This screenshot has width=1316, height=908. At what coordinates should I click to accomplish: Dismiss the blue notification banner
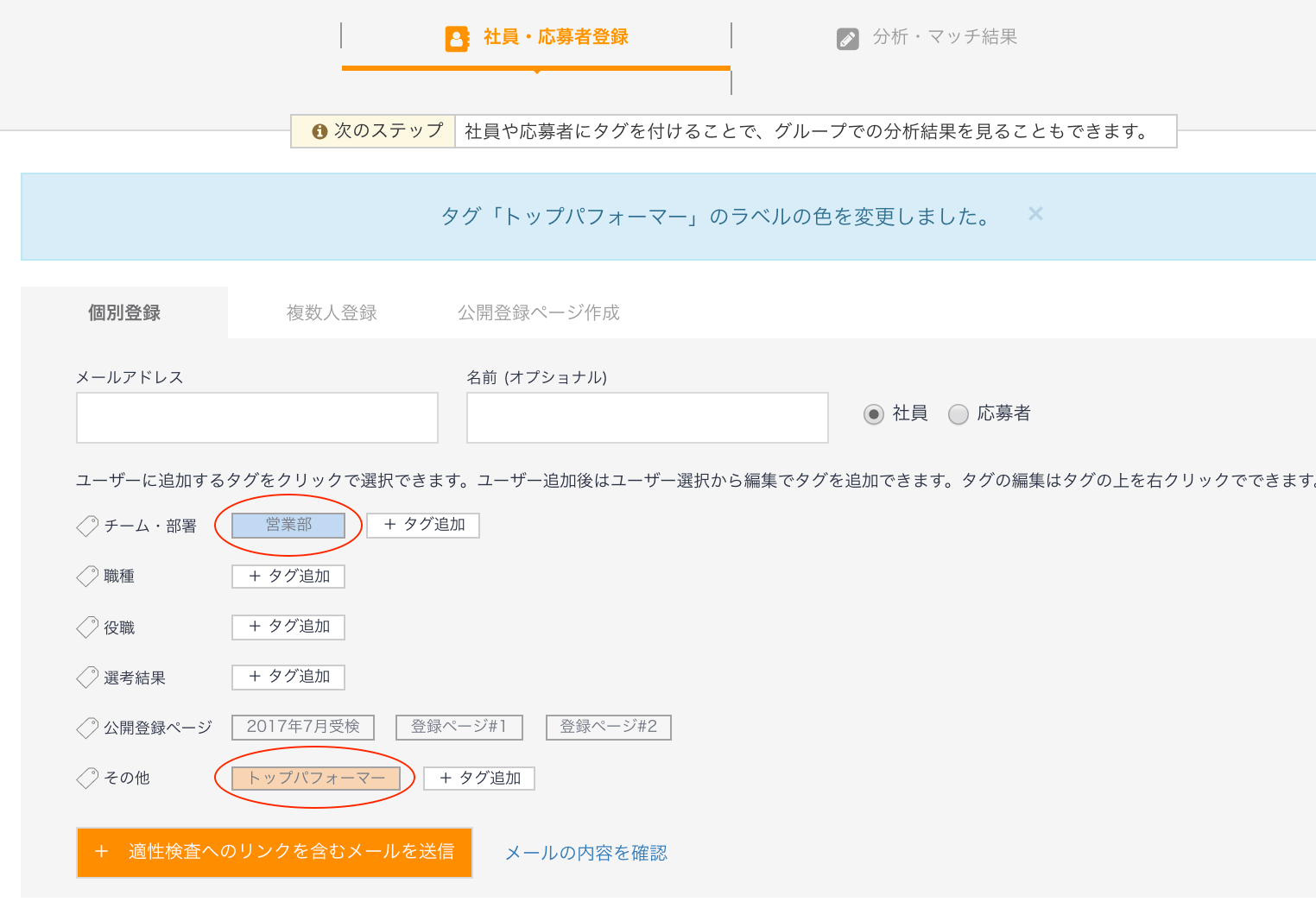[1034, 213]
